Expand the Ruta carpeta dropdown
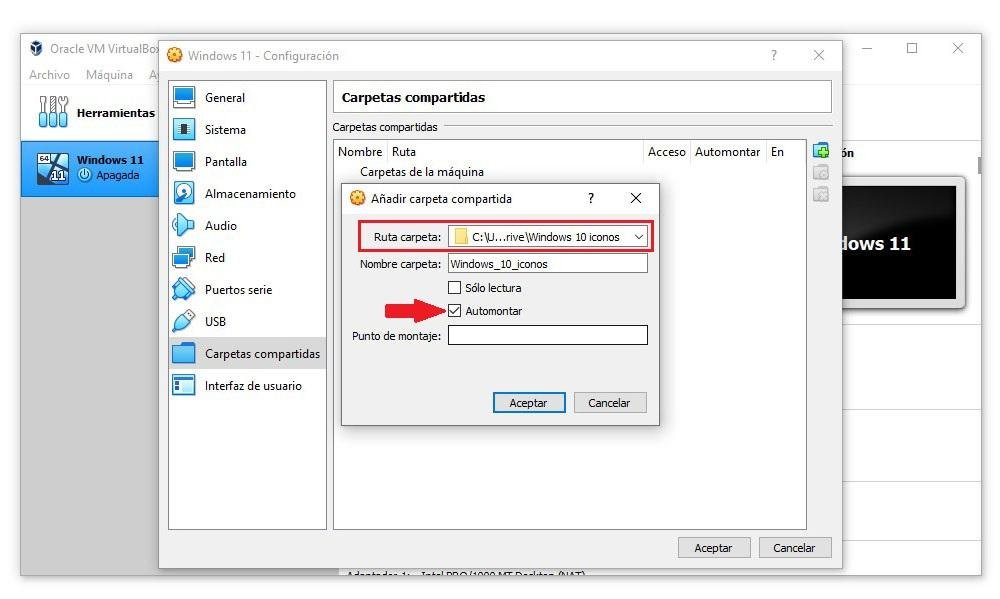 click(638, 237)
